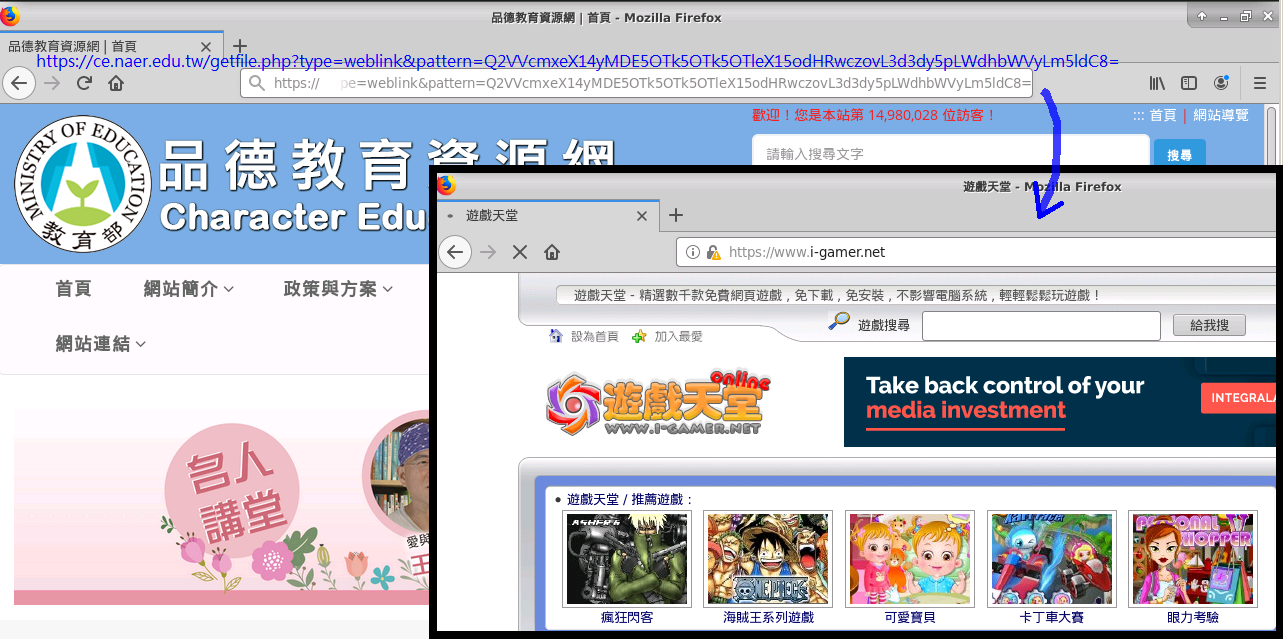Click 可愛寶貝 text link
1283x639 pixels.
click(x=910, y=618)
